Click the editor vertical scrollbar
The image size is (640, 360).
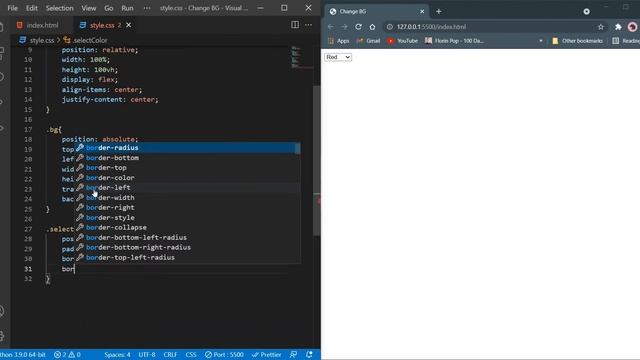click(317, 161)
